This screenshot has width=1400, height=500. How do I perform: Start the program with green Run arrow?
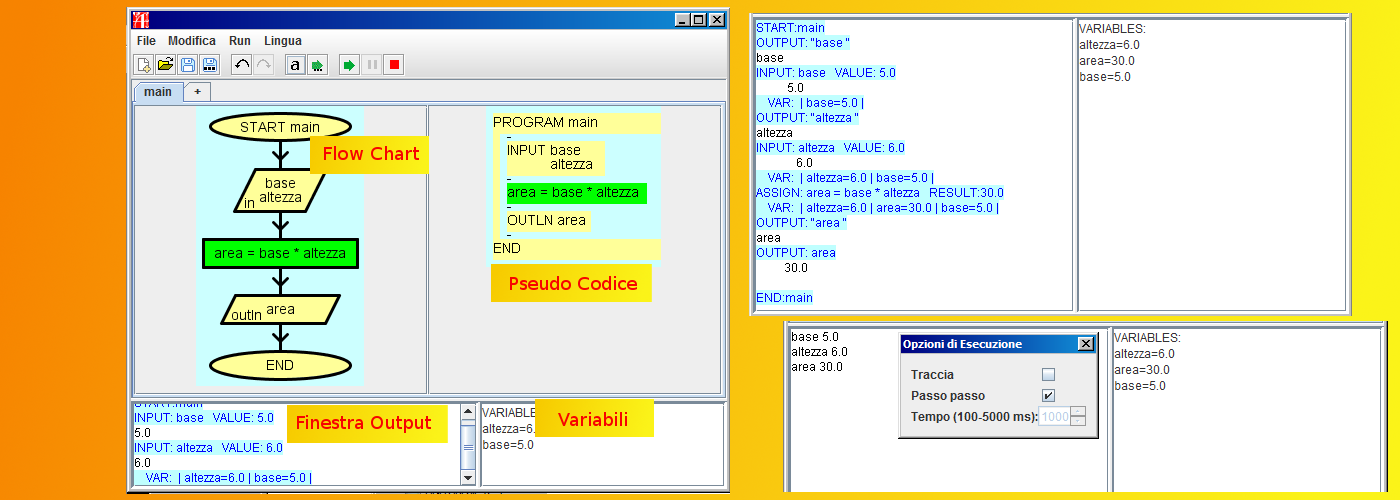click(349, 65)
